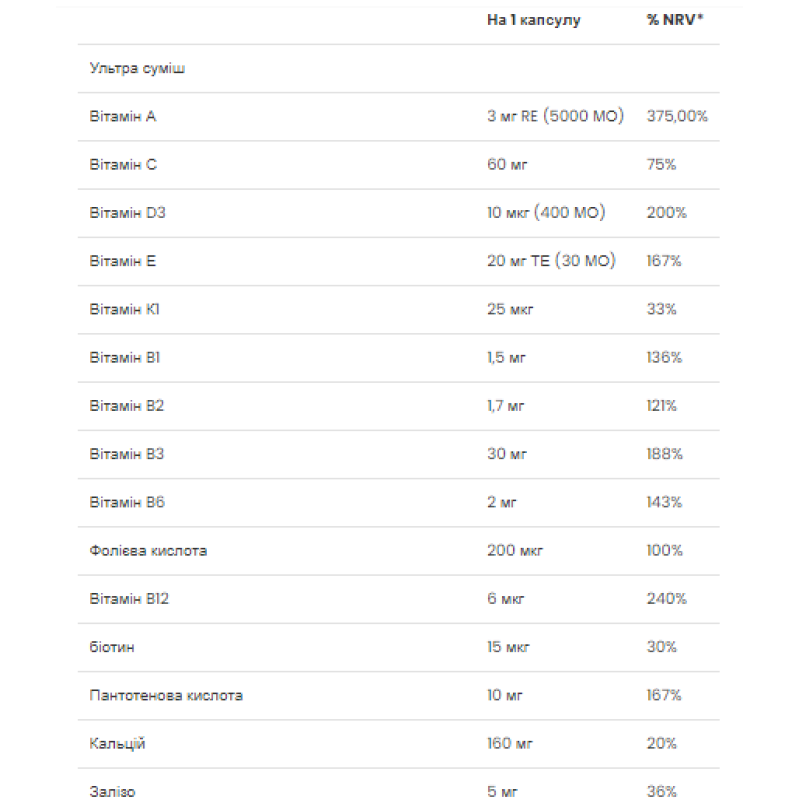Image resolution: width=800 pixels, height=800 pixels.
Task: Select the 'Залізо' row label
Action: [112, 791]
